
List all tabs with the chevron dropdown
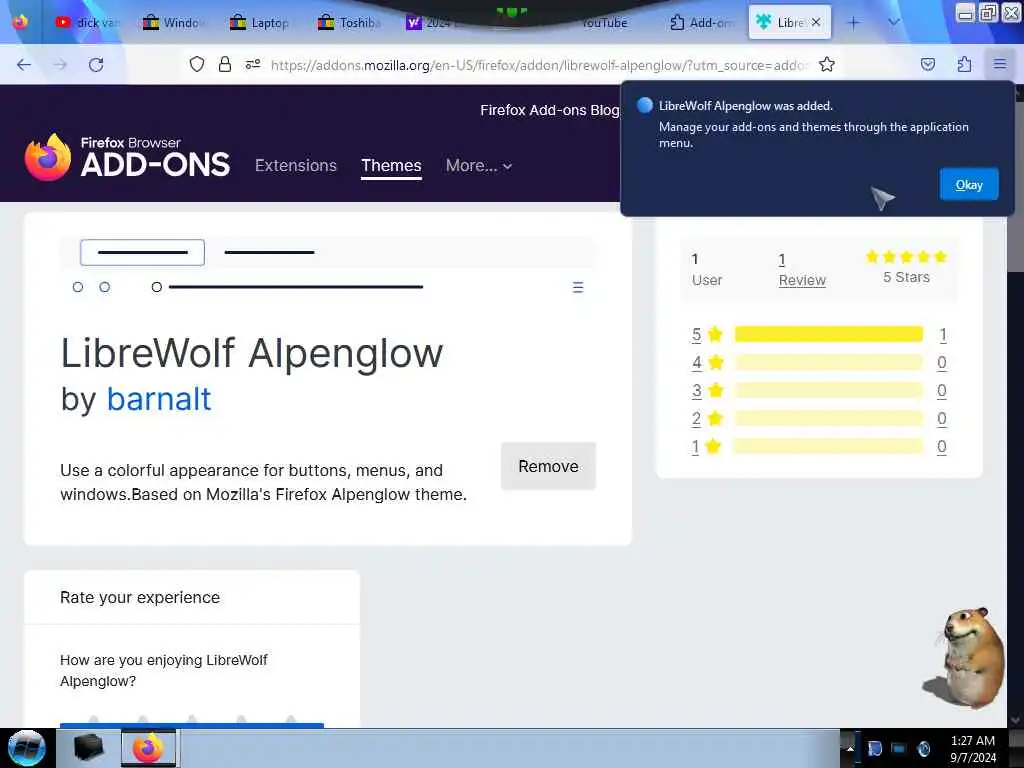coord(893,22)
